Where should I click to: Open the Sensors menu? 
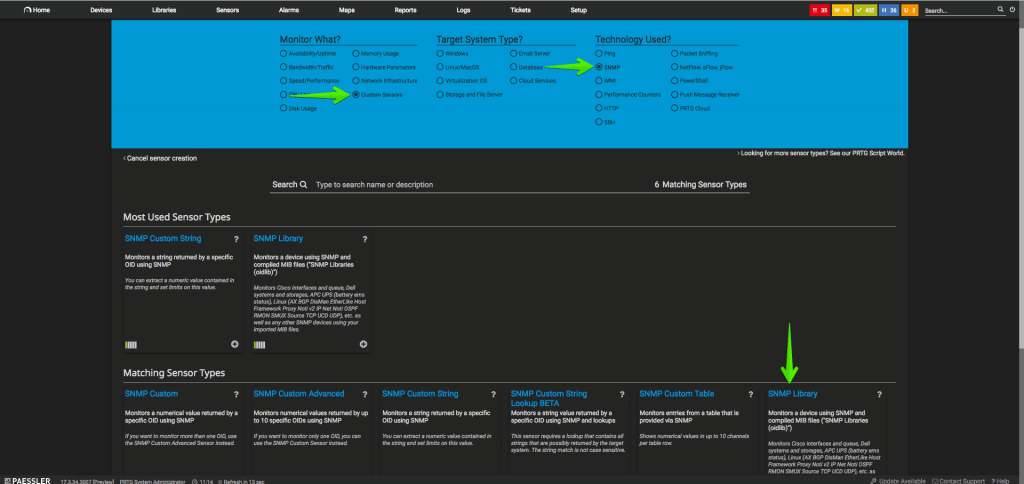(x=228, y=10)
